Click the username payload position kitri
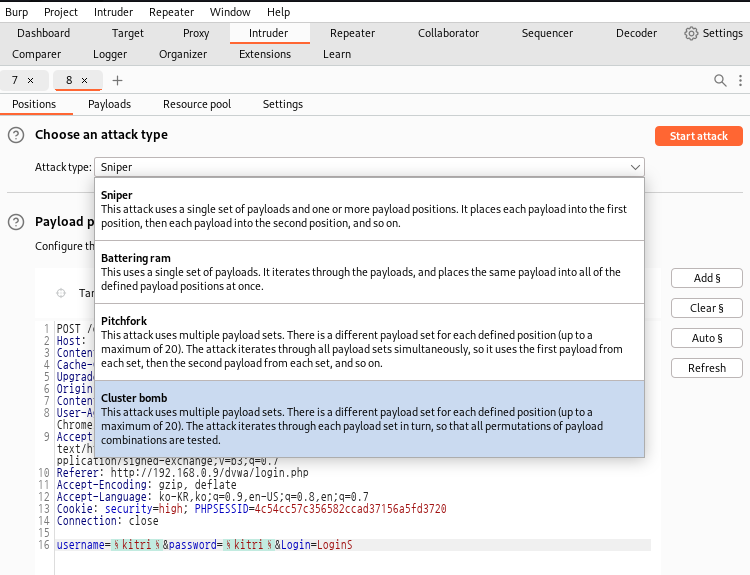 coord(137,545)
